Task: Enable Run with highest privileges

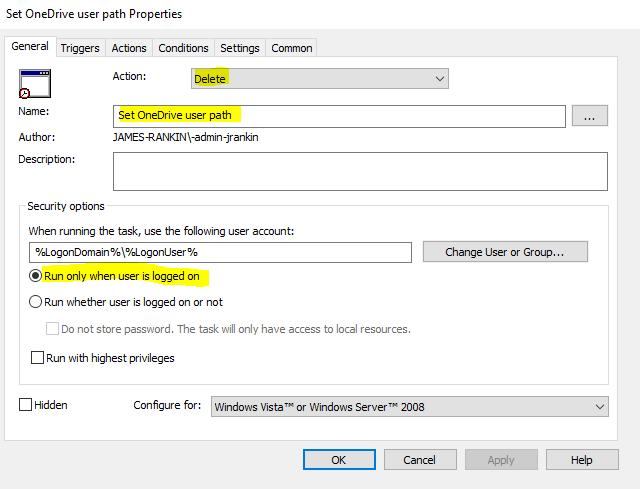Action: coord(38,357)
